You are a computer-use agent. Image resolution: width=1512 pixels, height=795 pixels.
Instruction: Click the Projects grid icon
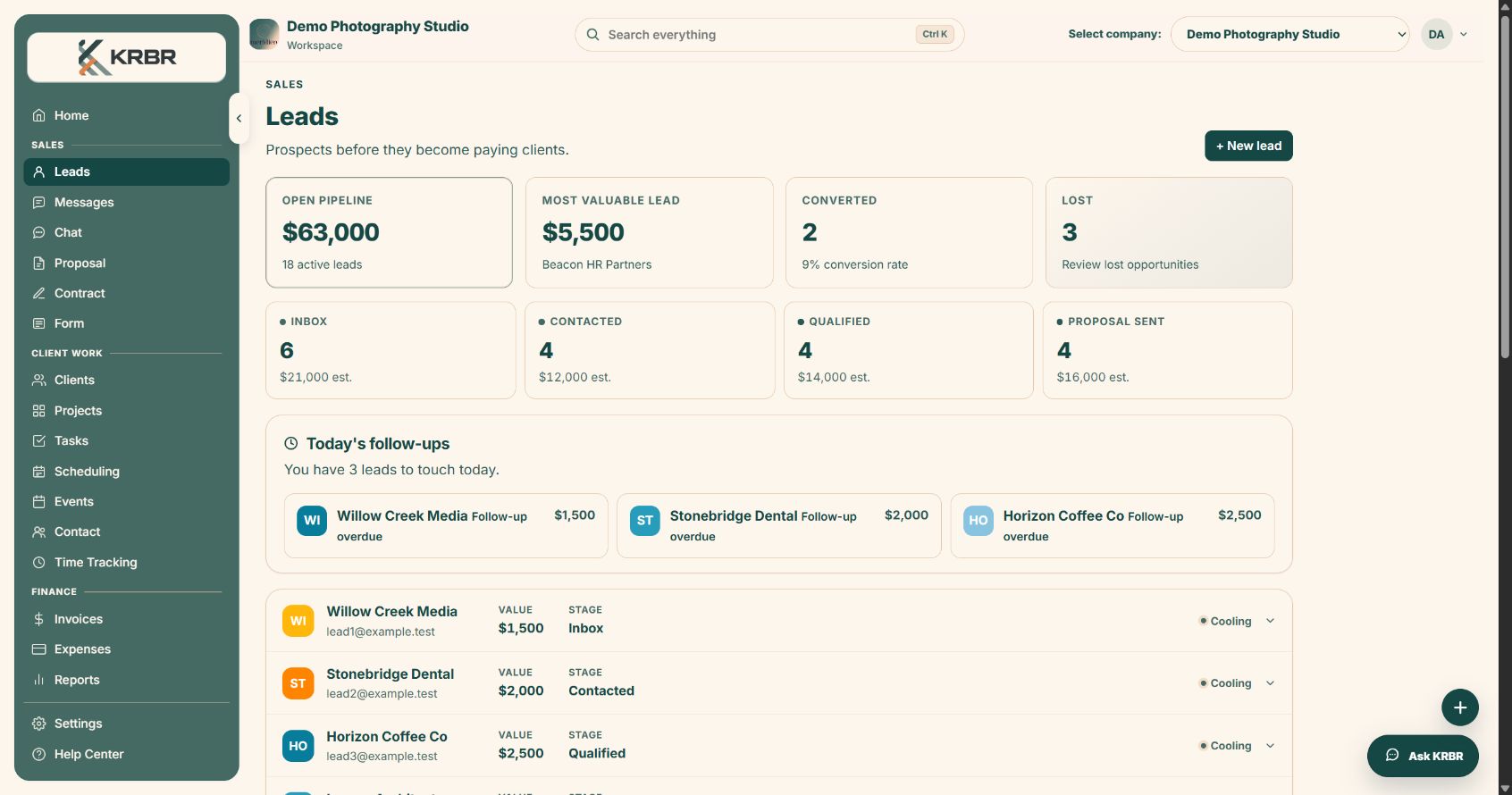38,411
